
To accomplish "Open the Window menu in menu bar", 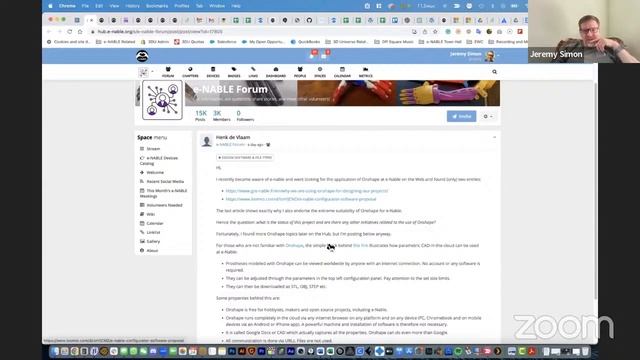I will (217, 6).
